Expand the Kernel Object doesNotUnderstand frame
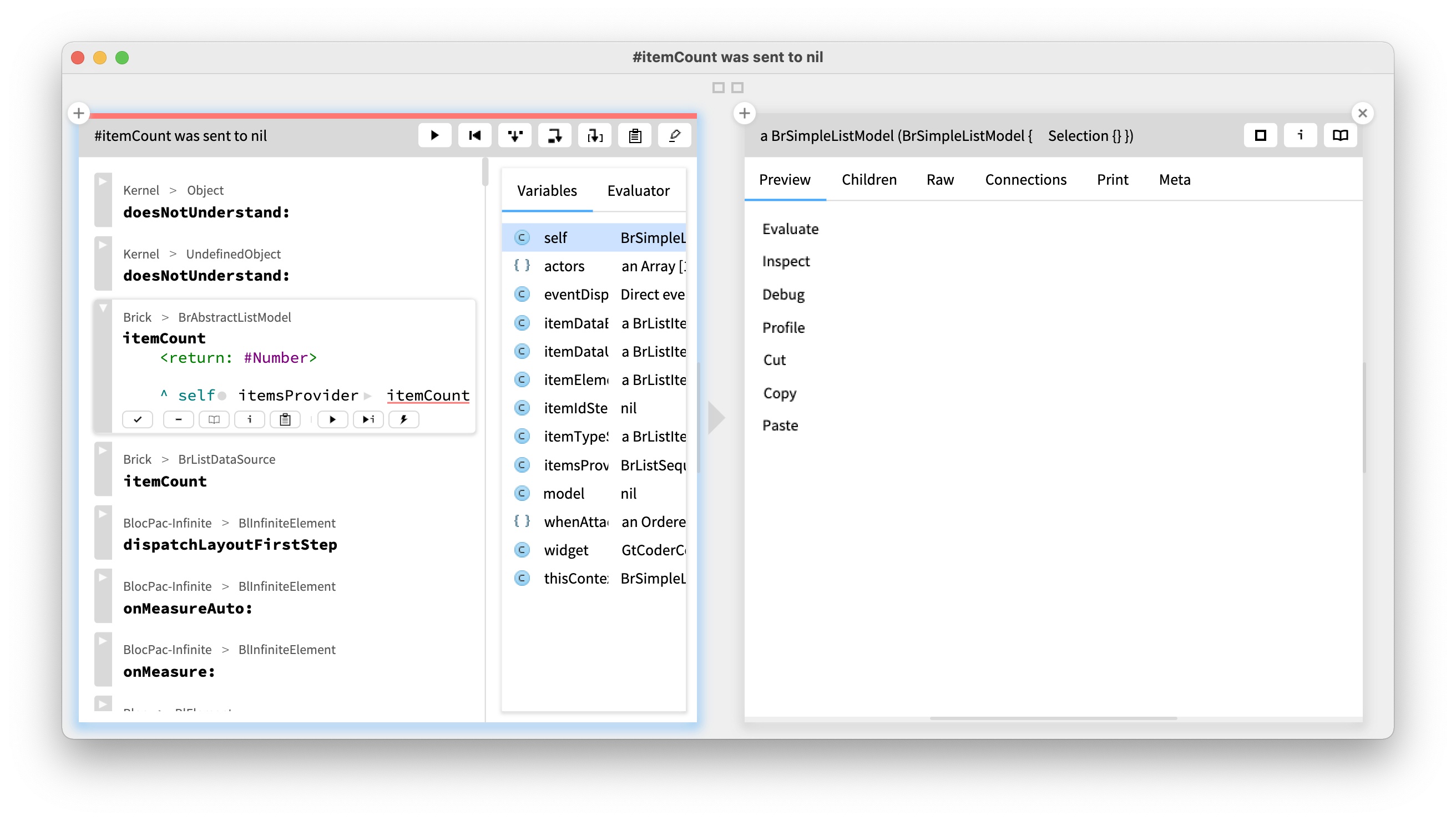The image size is (1456, 821). tap(103, 181)
